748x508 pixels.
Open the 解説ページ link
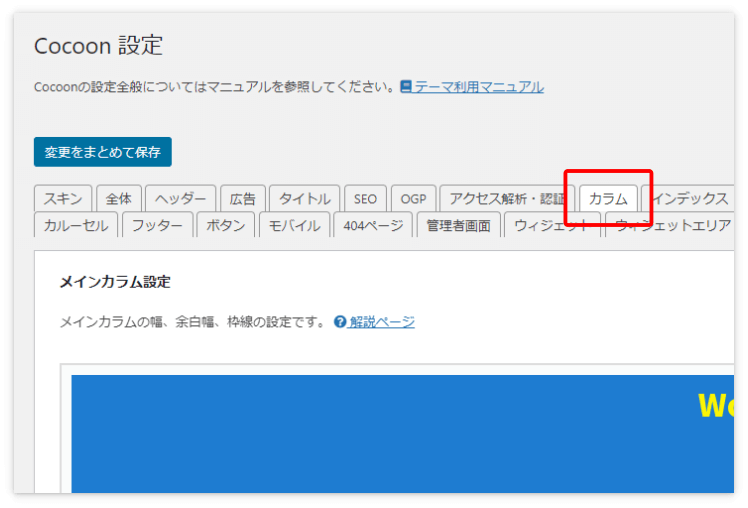[382, 322]
